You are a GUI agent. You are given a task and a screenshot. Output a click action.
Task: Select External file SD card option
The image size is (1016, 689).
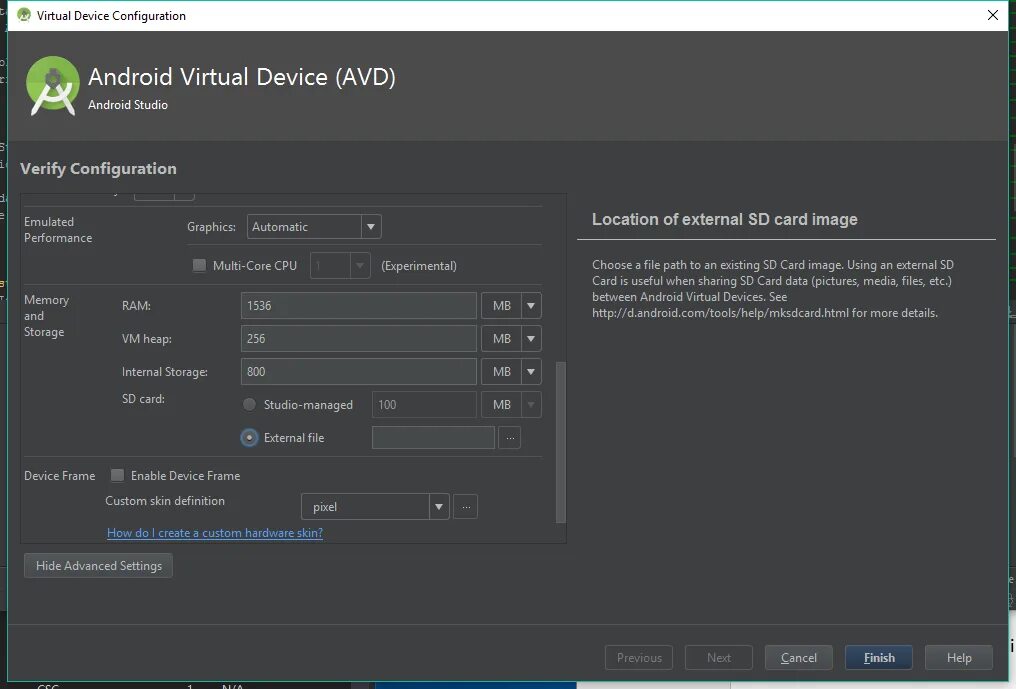click(249, 438)
